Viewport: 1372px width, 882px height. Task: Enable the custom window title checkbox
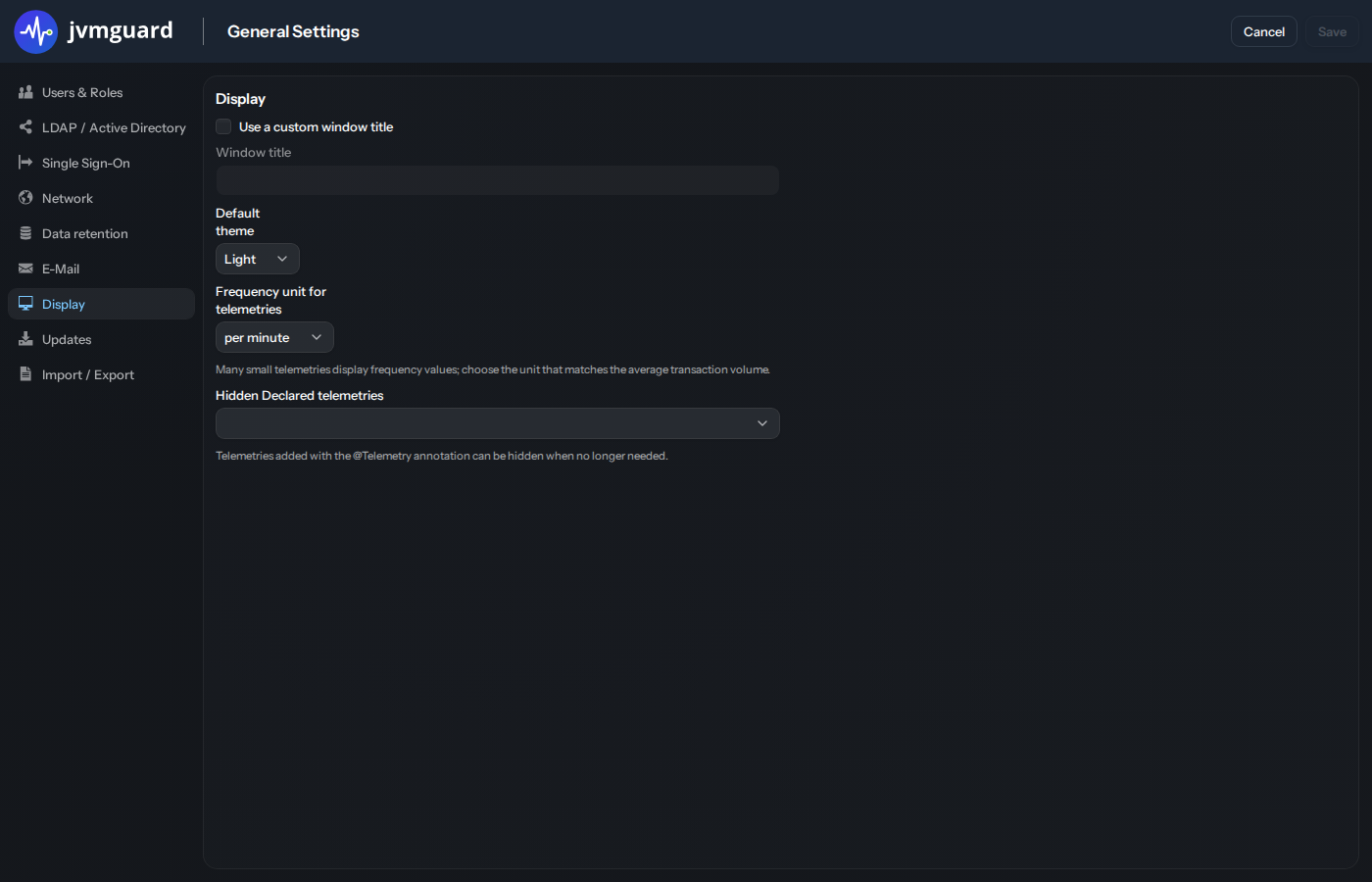[x=223, y=126]
